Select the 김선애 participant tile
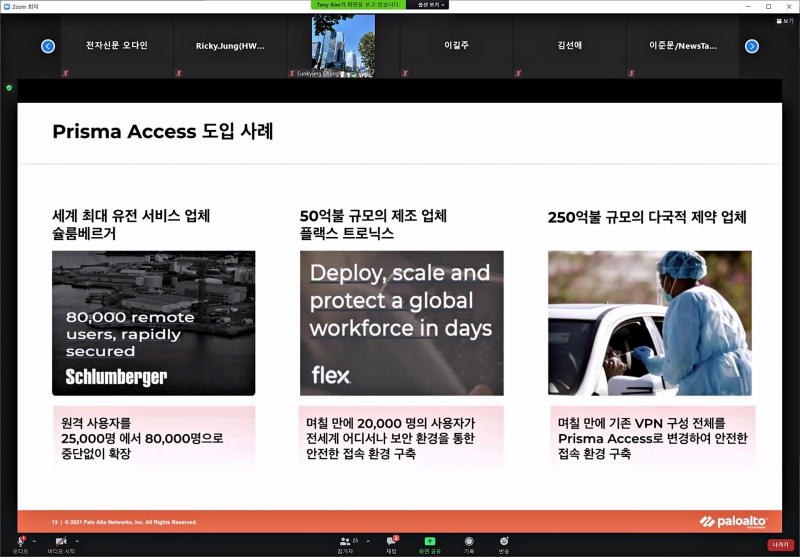The image size is (800, 557). click(x=569, y=46)
